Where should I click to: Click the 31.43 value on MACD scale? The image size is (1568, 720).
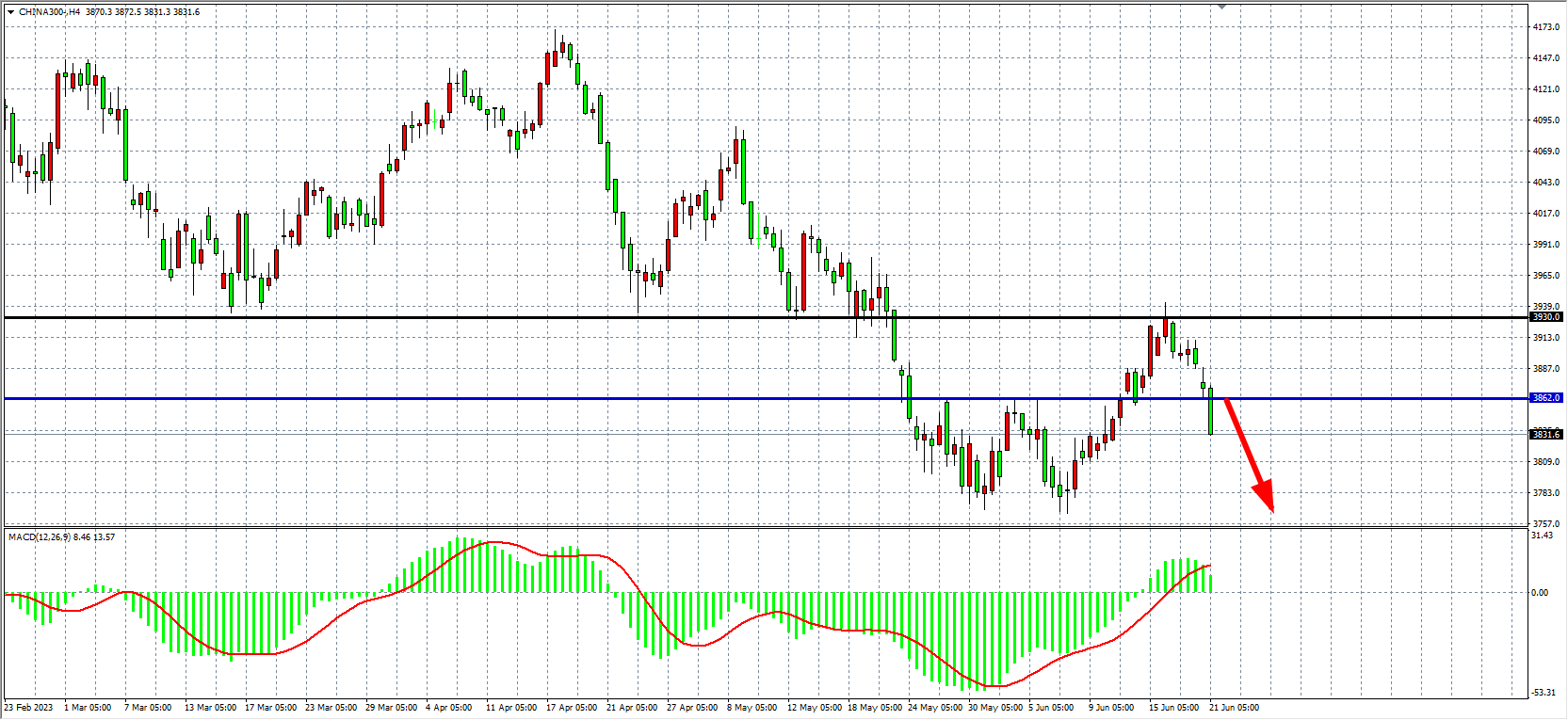1543,536
